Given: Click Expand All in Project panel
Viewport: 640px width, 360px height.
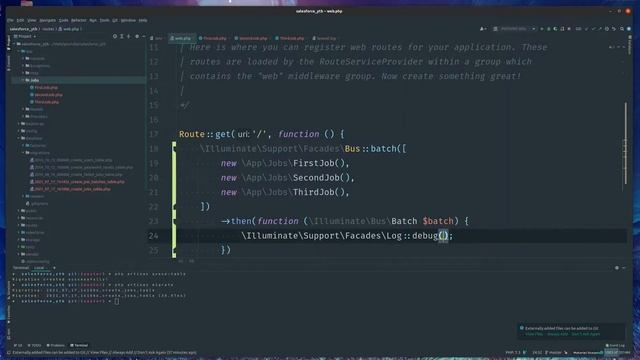Looking at the screenshot, I should pyautogui.click(x=122, y=36).
